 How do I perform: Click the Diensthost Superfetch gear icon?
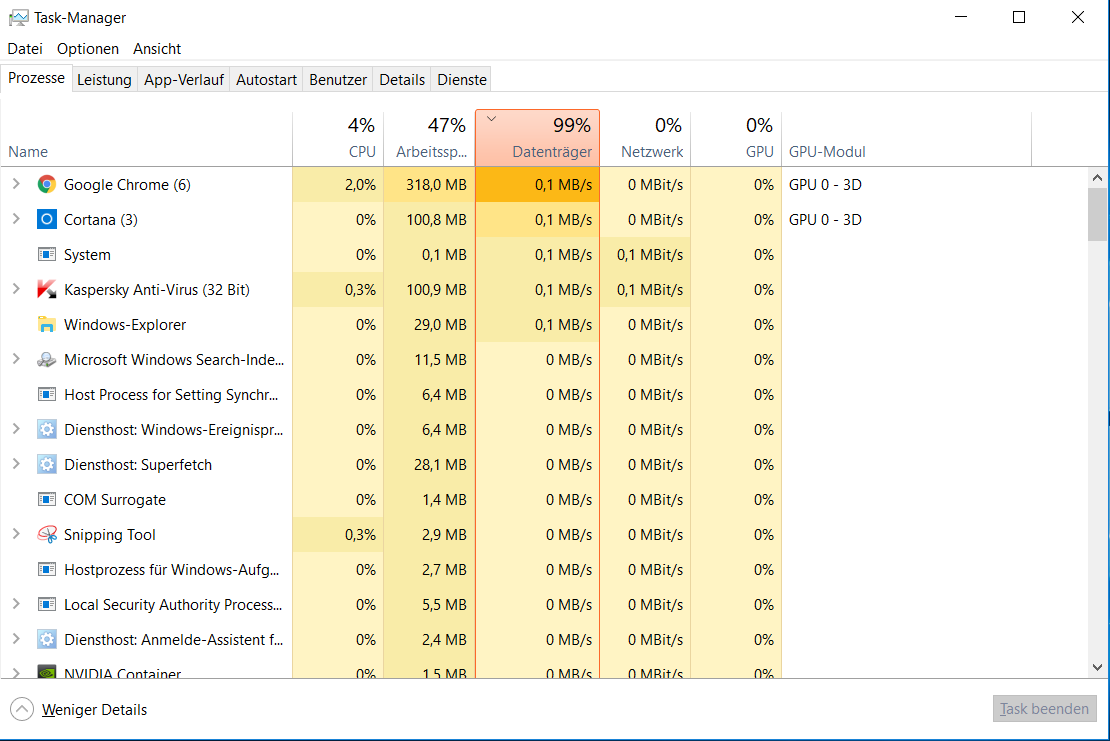point(47,464)
